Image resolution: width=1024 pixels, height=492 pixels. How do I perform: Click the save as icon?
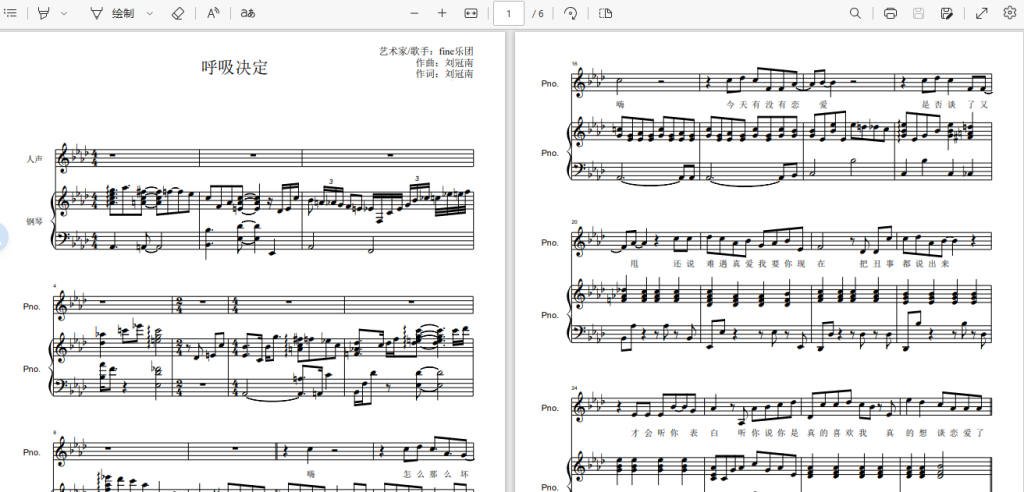pos(947,13)
